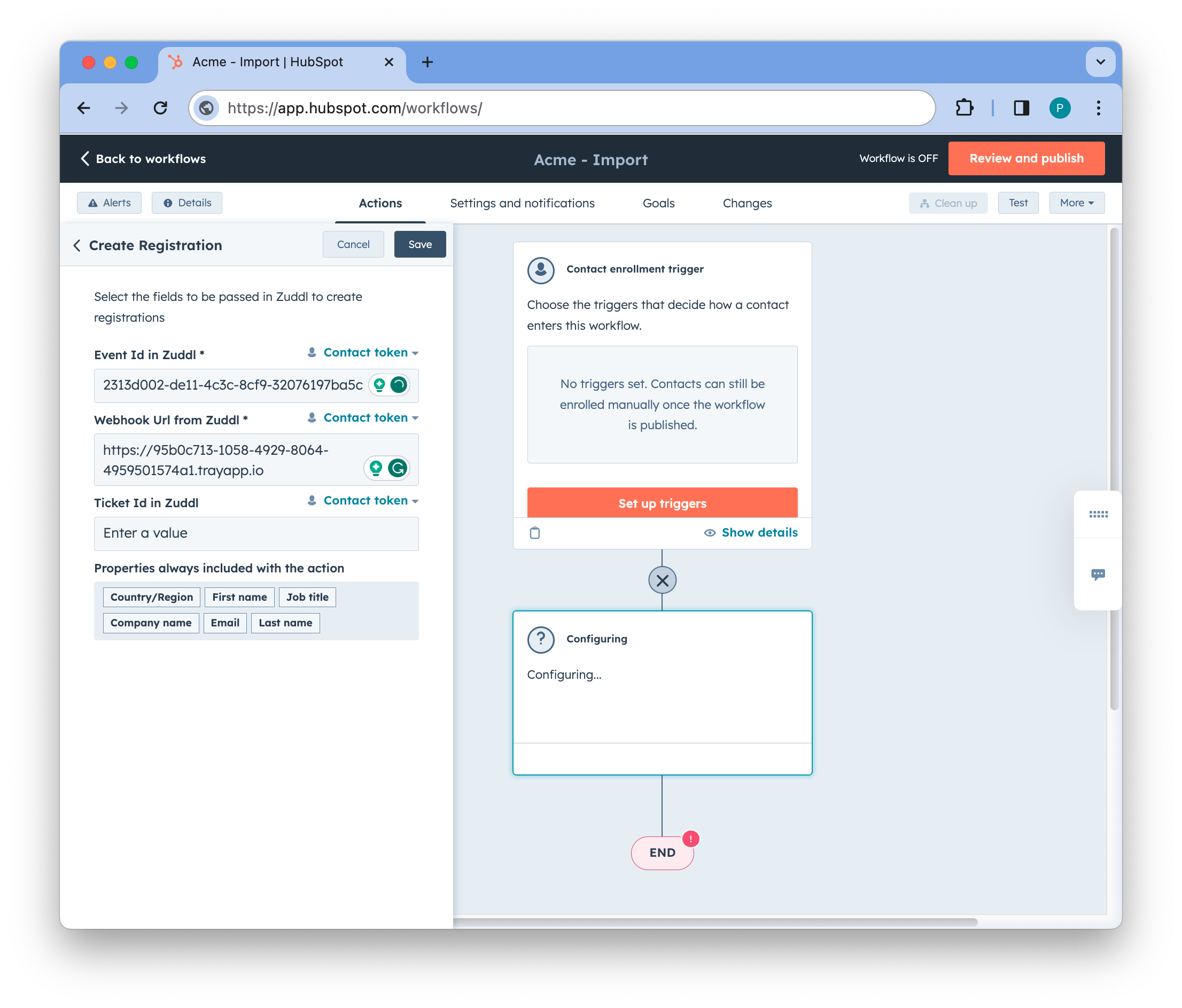Switch to the Actions tab

click(380, 203)
